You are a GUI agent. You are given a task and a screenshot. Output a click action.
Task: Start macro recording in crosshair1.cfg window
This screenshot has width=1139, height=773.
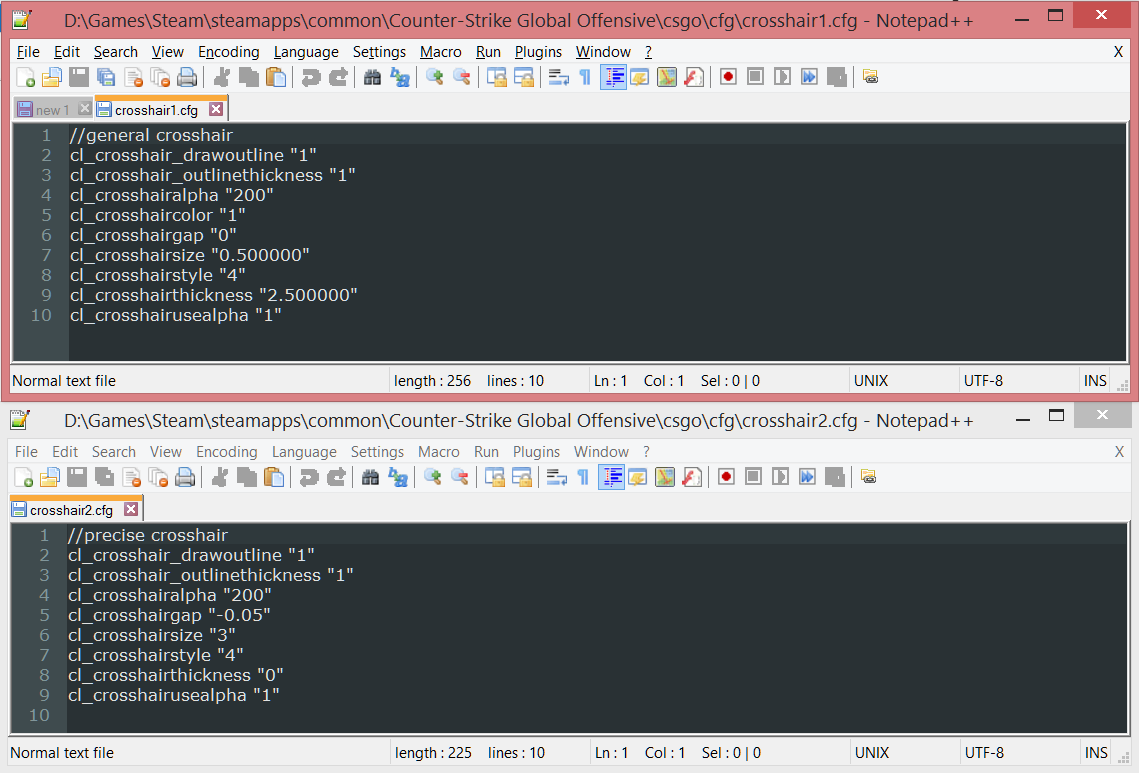point(728,77)
